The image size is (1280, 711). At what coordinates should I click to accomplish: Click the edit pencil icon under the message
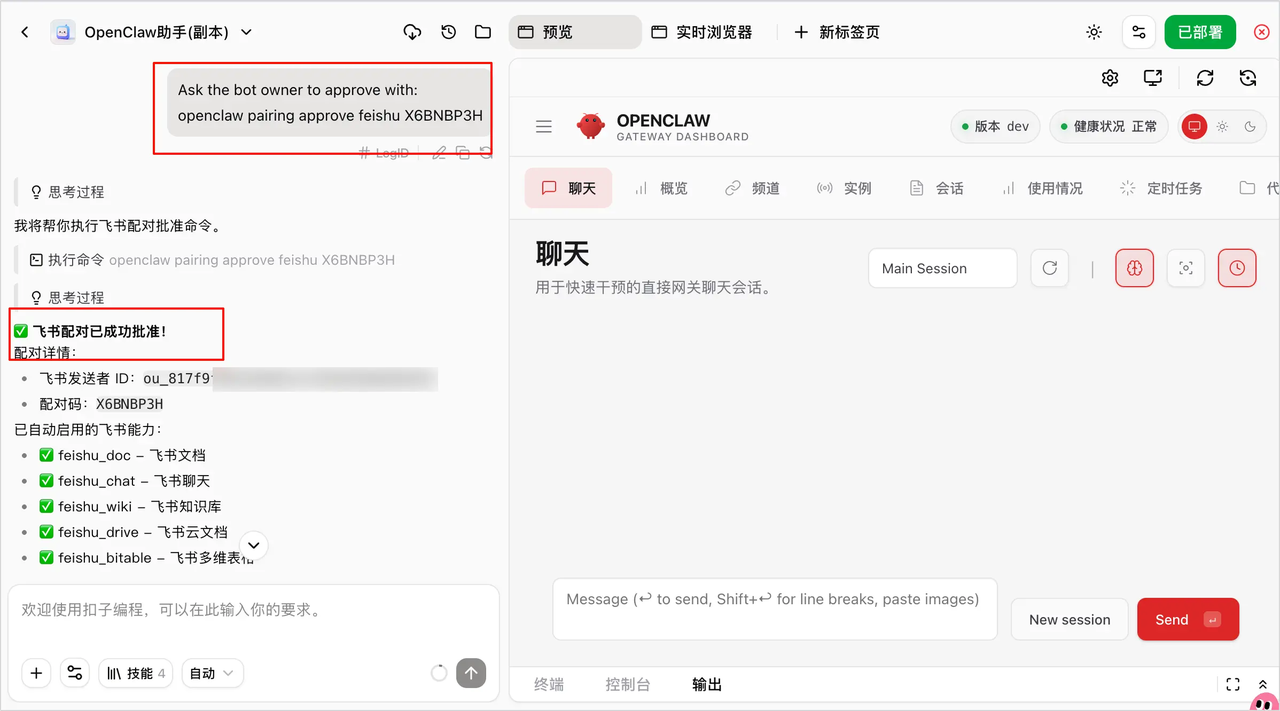pos(438,153)
